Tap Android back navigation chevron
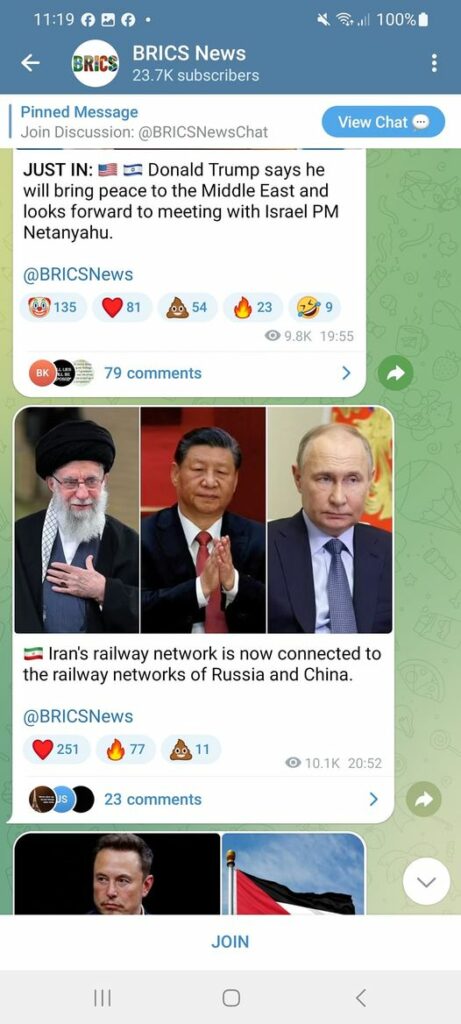 (x=360, y=997)
